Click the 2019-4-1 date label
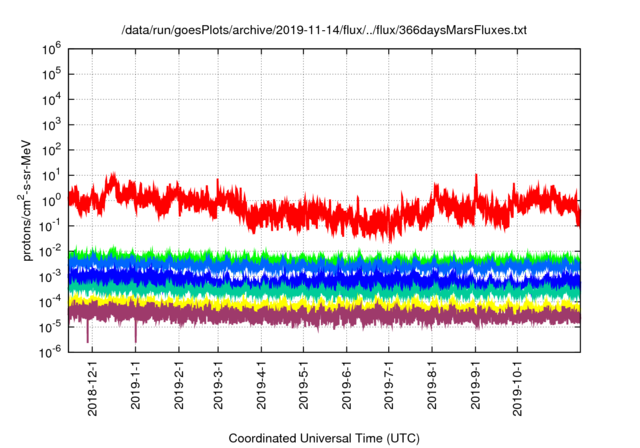This screenshot has height=448, width=640. [261, 385]
